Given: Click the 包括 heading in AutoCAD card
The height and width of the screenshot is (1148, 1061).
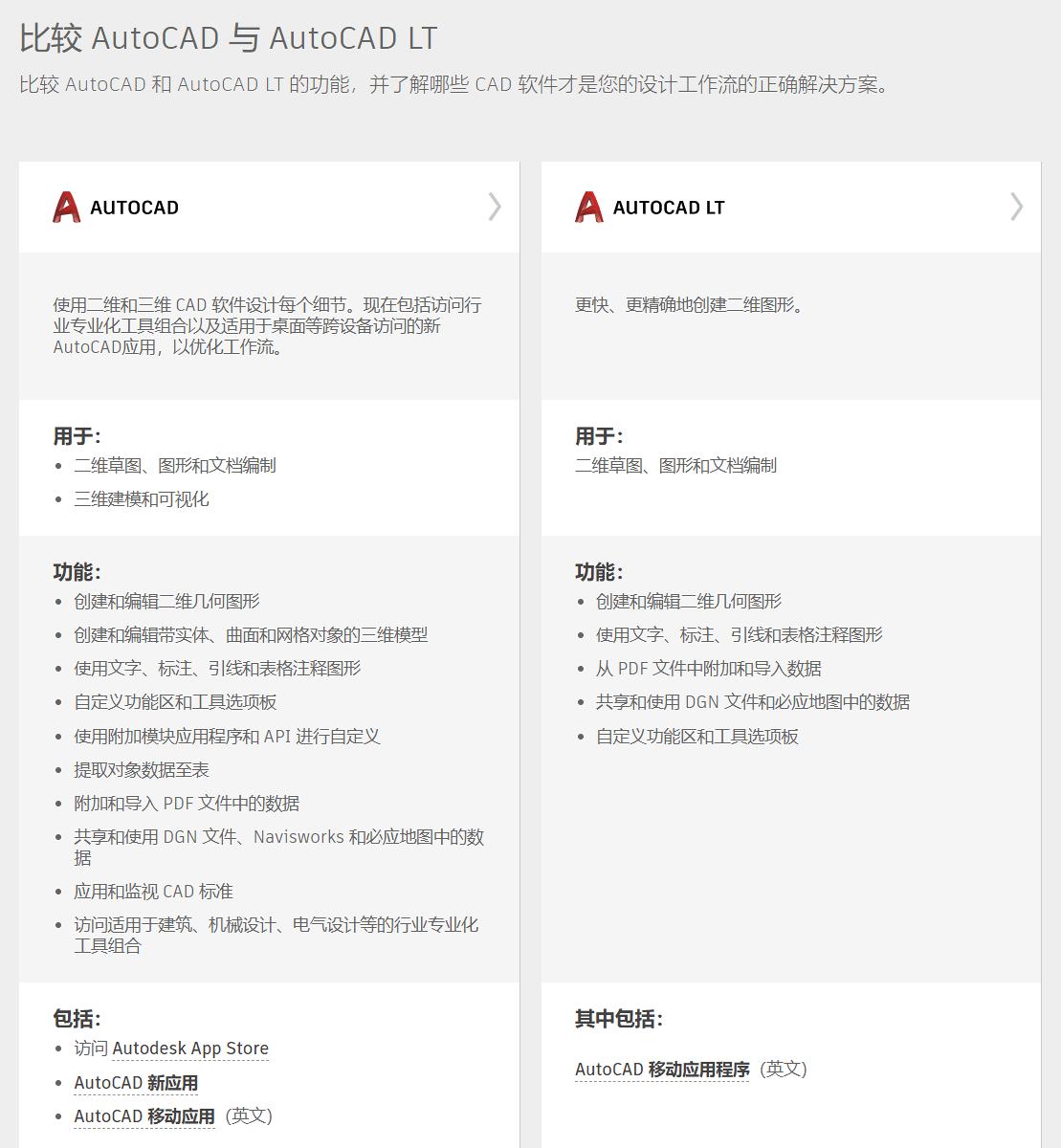Looking at the screenshot, I should click(x=77, y=1019).
